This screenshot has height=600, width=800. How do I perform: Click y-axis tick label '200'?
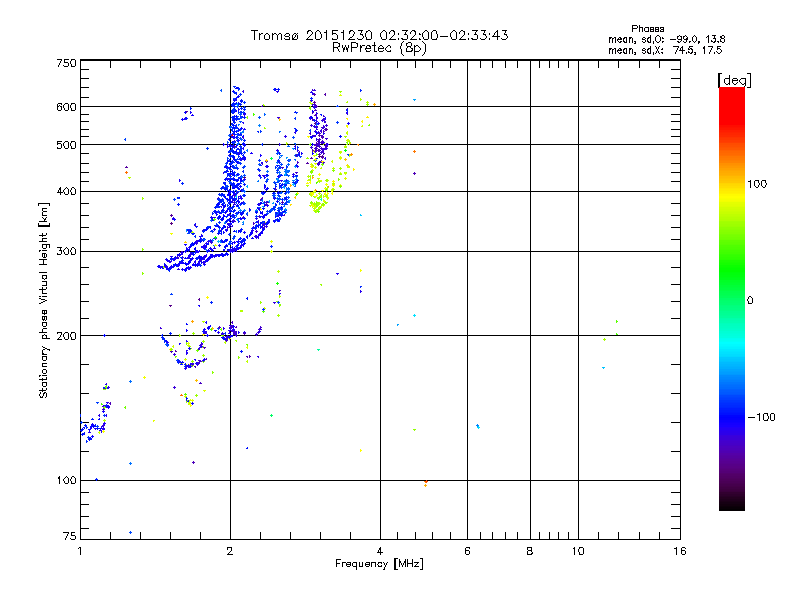pos(66,336)
